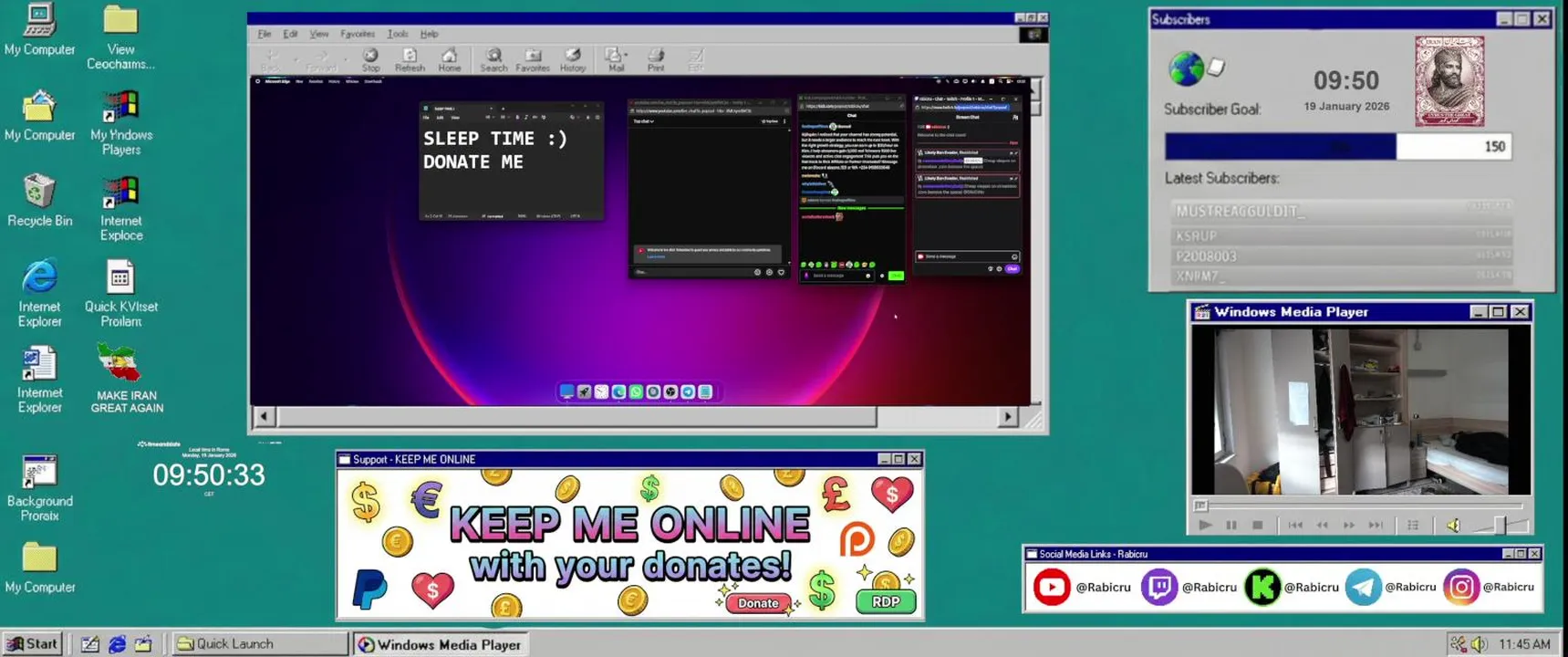Open the Kick @Rabicru icon
This screenshot has width=1568, height=657.
1262,587
